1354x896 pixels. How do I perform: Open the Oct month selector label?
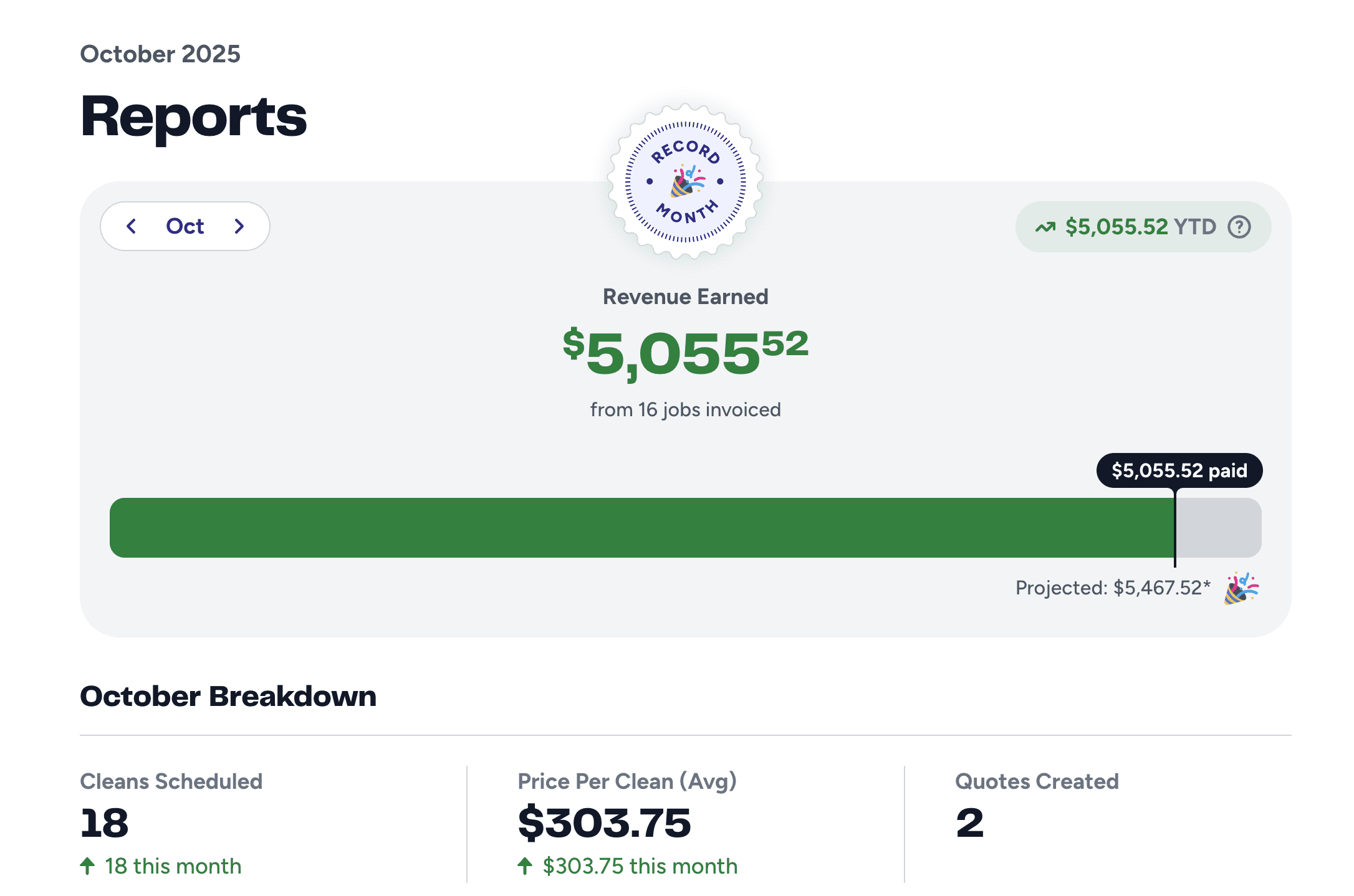185,226
